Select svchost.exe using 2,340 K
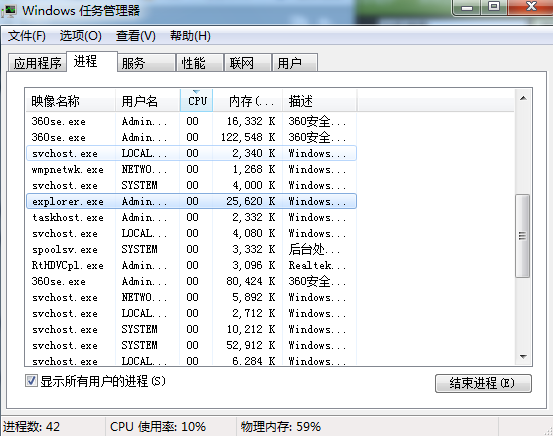This screenshot has height=436, width=553. (x=192, y=153)
